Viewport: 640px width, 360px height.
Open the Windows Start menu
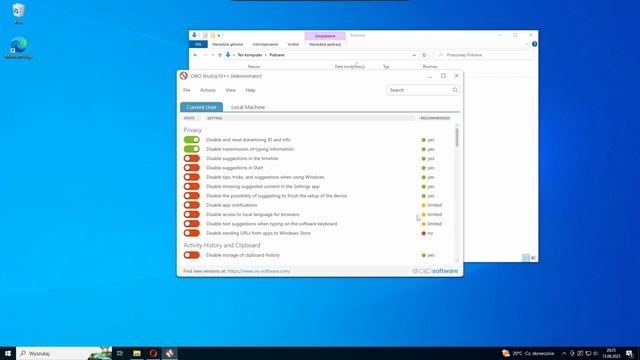8,353
